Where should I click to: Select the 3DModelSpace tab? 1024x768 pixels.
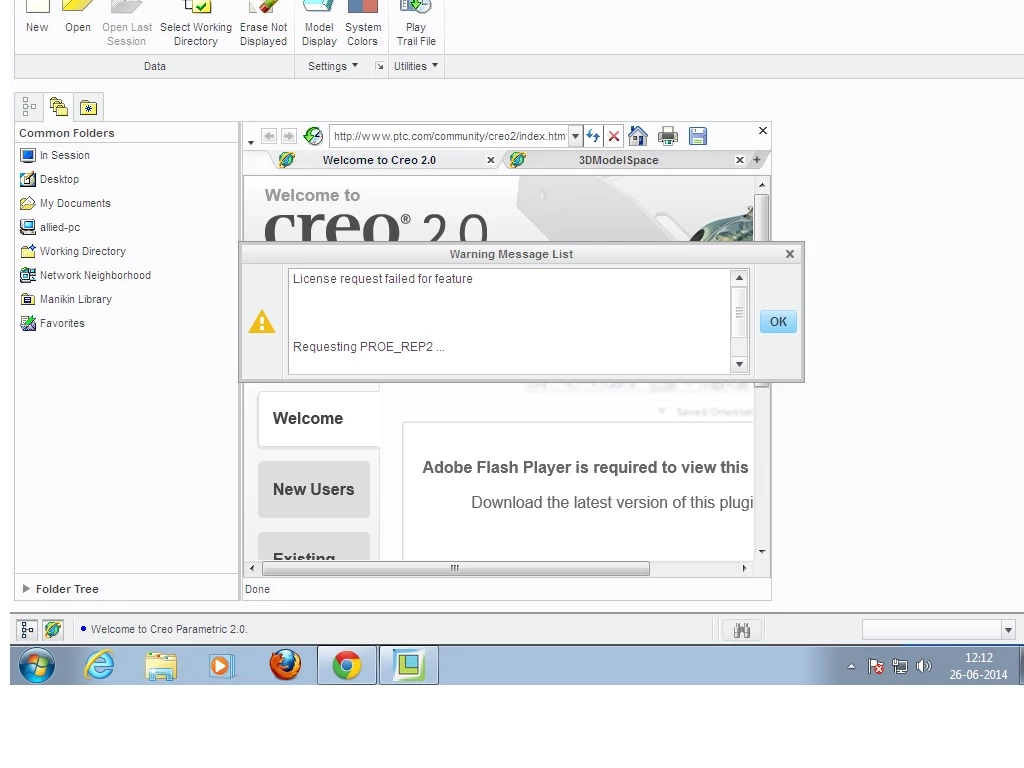pyautogui.click(x=618, y=160)
